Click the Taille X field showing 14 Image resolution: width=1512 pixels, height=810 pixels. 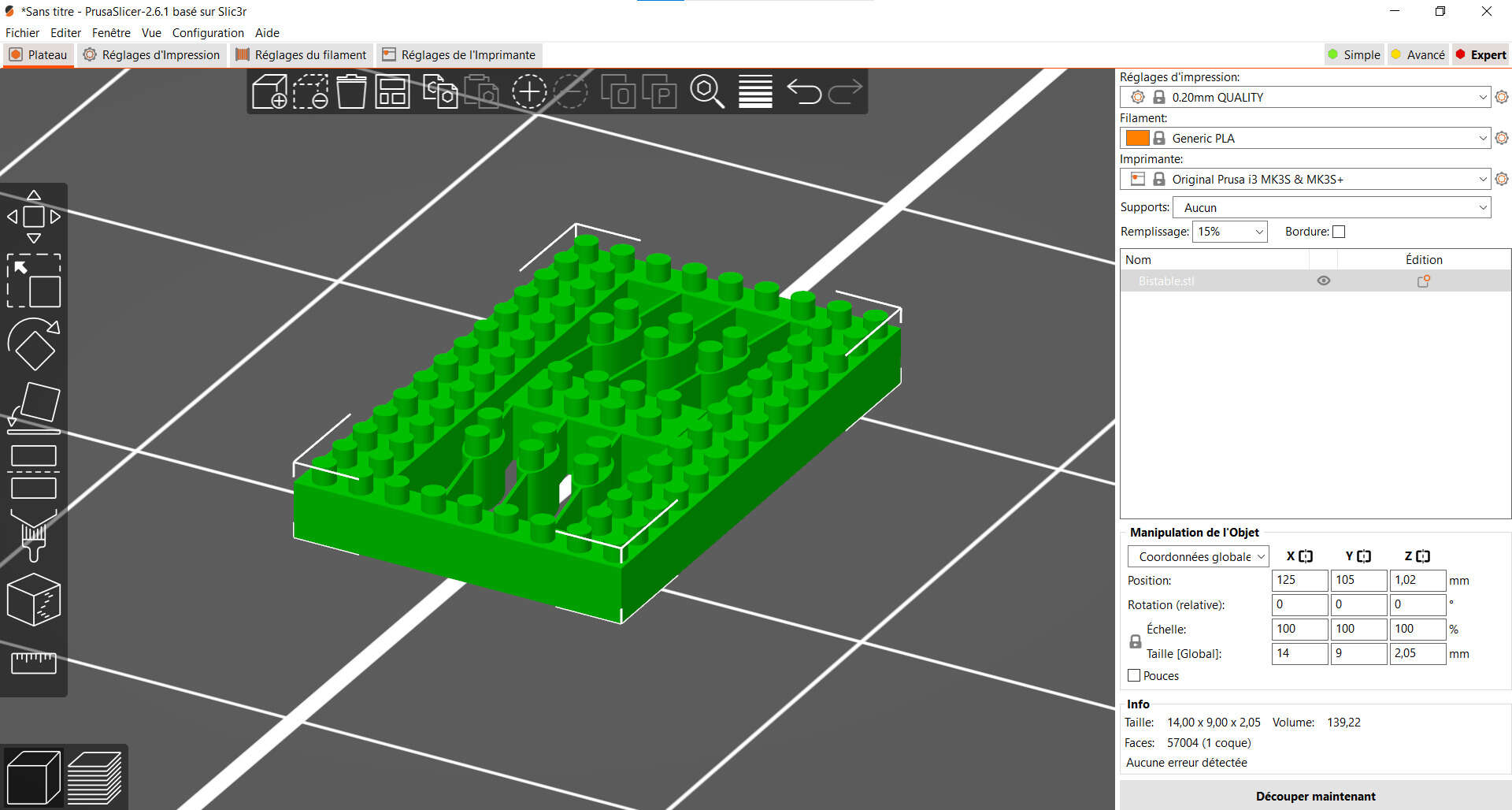point(1299,653)
